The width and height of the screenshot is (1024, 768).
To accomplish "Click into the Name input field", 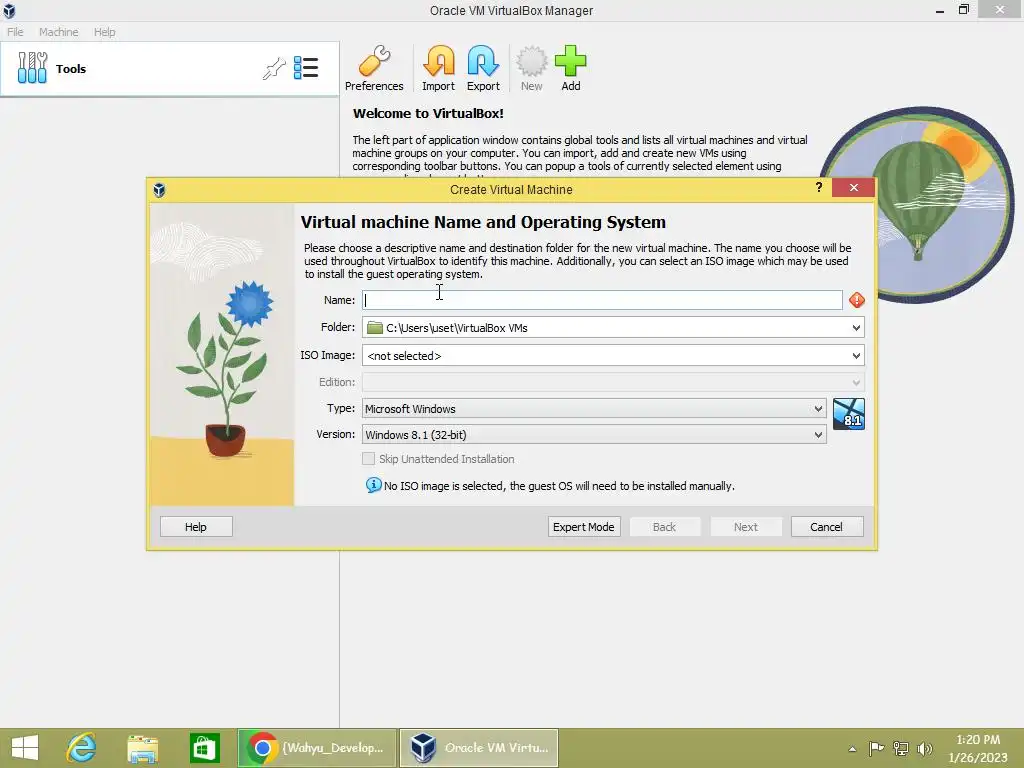I will [602, 300].
